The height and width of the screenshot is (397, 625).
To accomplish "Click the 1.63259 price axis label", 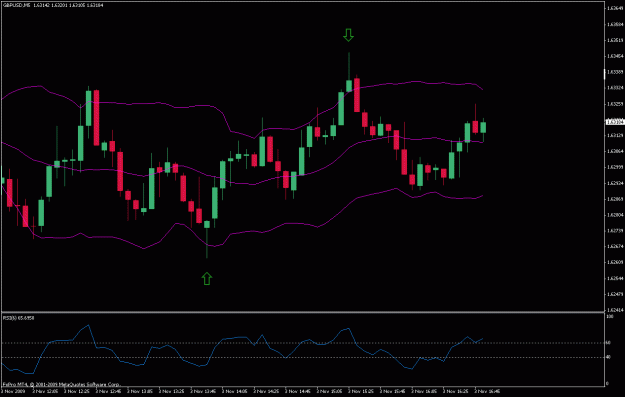I will 615,104.
